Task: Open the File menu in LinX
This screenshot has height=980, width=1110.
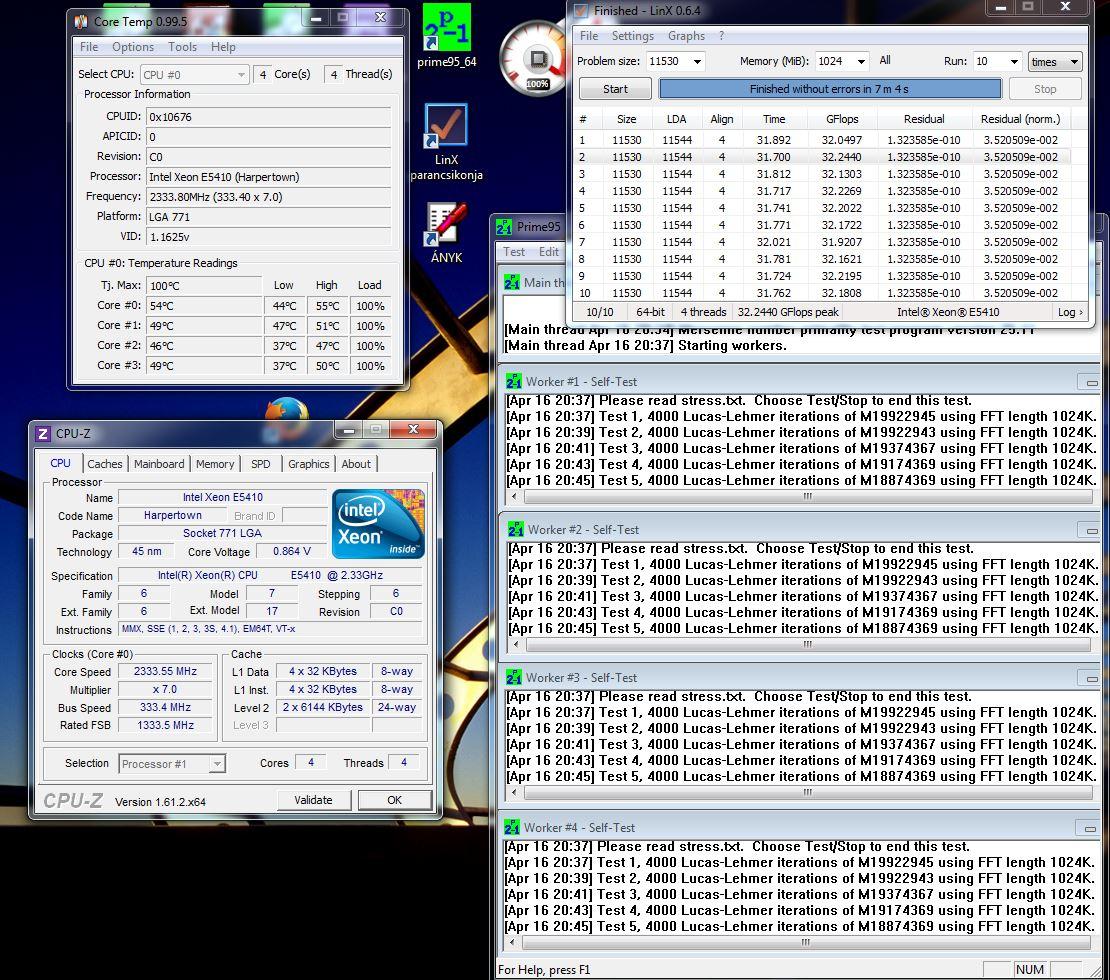Action: pos(589,35)
